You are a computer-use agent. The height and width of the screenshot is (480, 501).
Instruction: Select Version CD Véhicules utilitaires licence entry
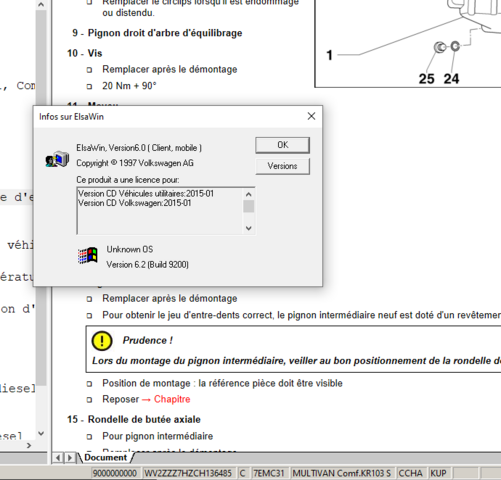pos(146,194)
